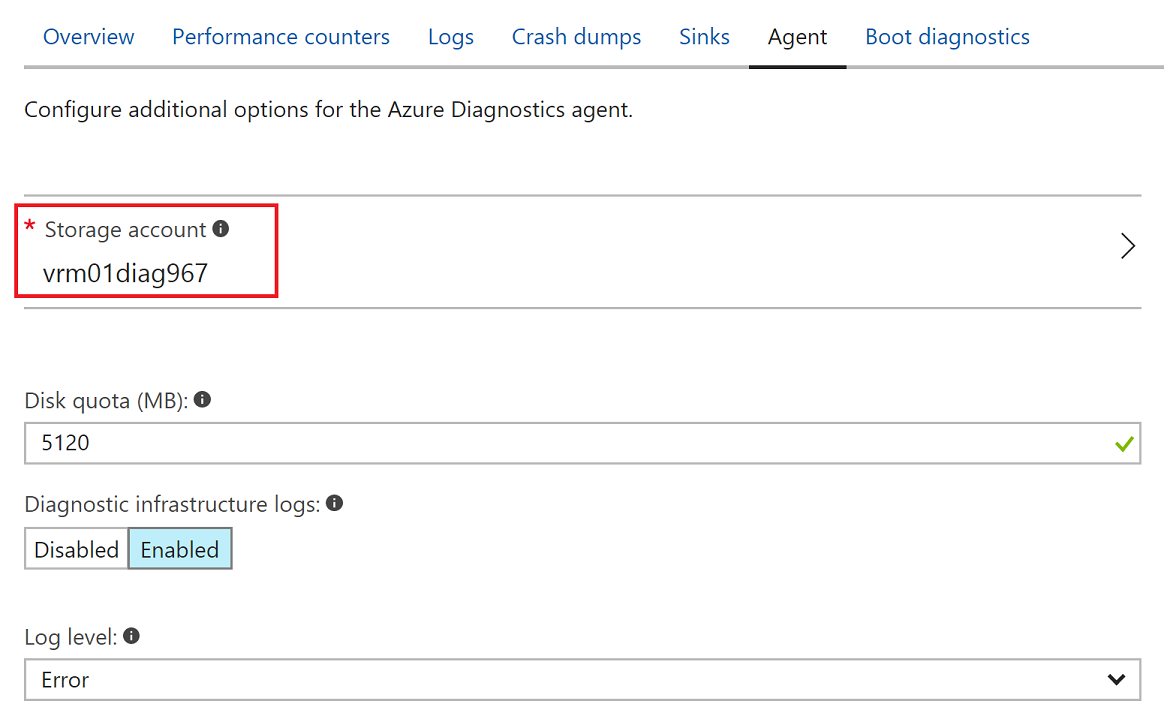This screenshot has height=728, width=1164.
Task: Click the Storage account info icon
Action: coord(220,229)
